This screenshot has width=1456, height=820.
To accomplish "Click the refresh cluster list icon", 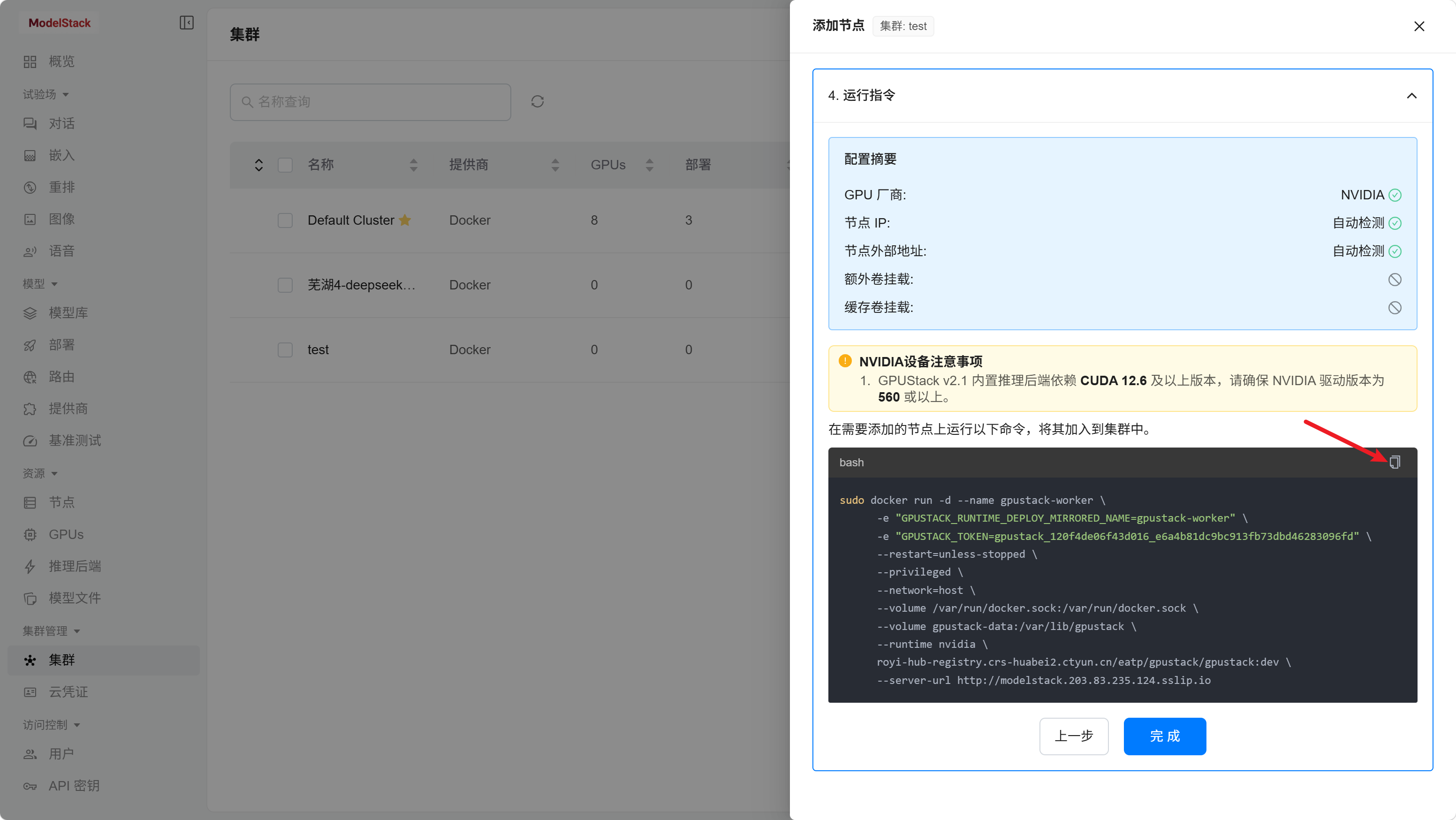I will point(537,102).
